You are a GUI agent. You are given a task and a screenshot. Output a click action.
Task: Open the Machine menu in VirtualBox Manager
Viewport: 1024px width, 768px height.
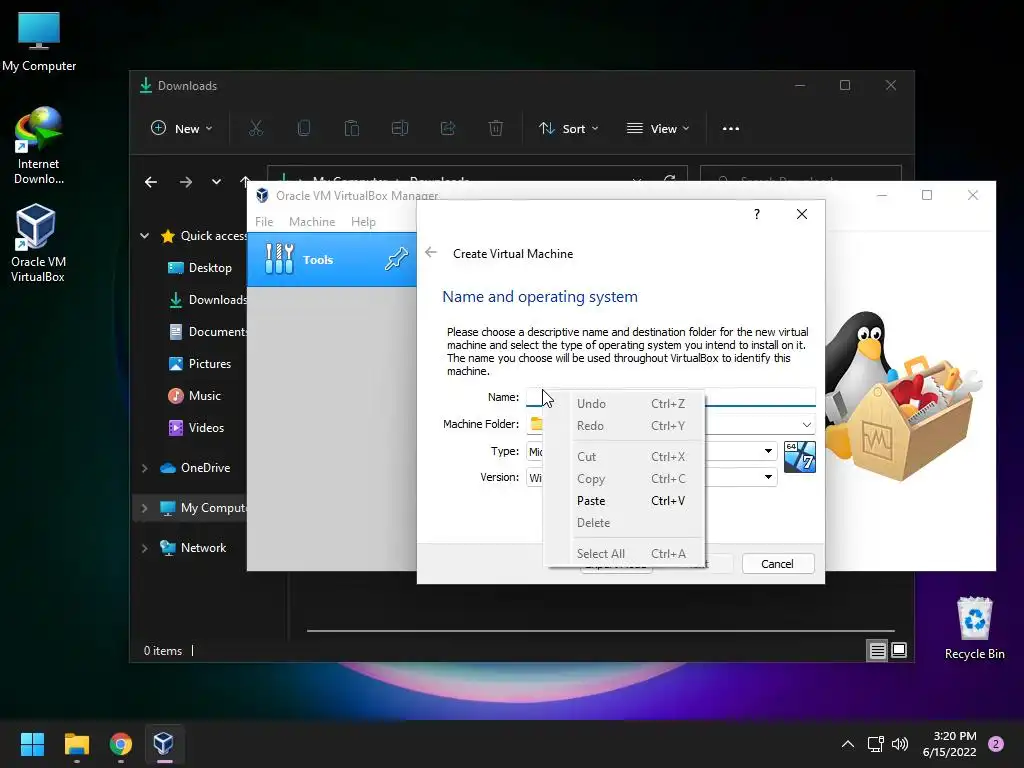click(x=312, y=222)
